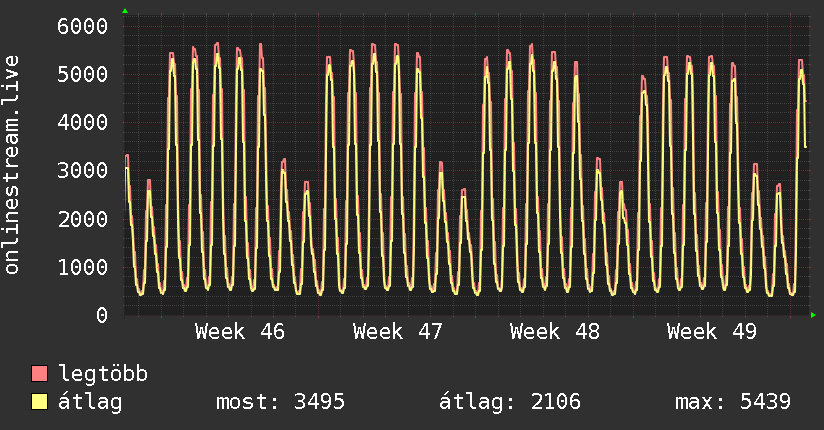Click the yellow átlag legend swatch
The image size is (824, 430).
pos(39,402)
